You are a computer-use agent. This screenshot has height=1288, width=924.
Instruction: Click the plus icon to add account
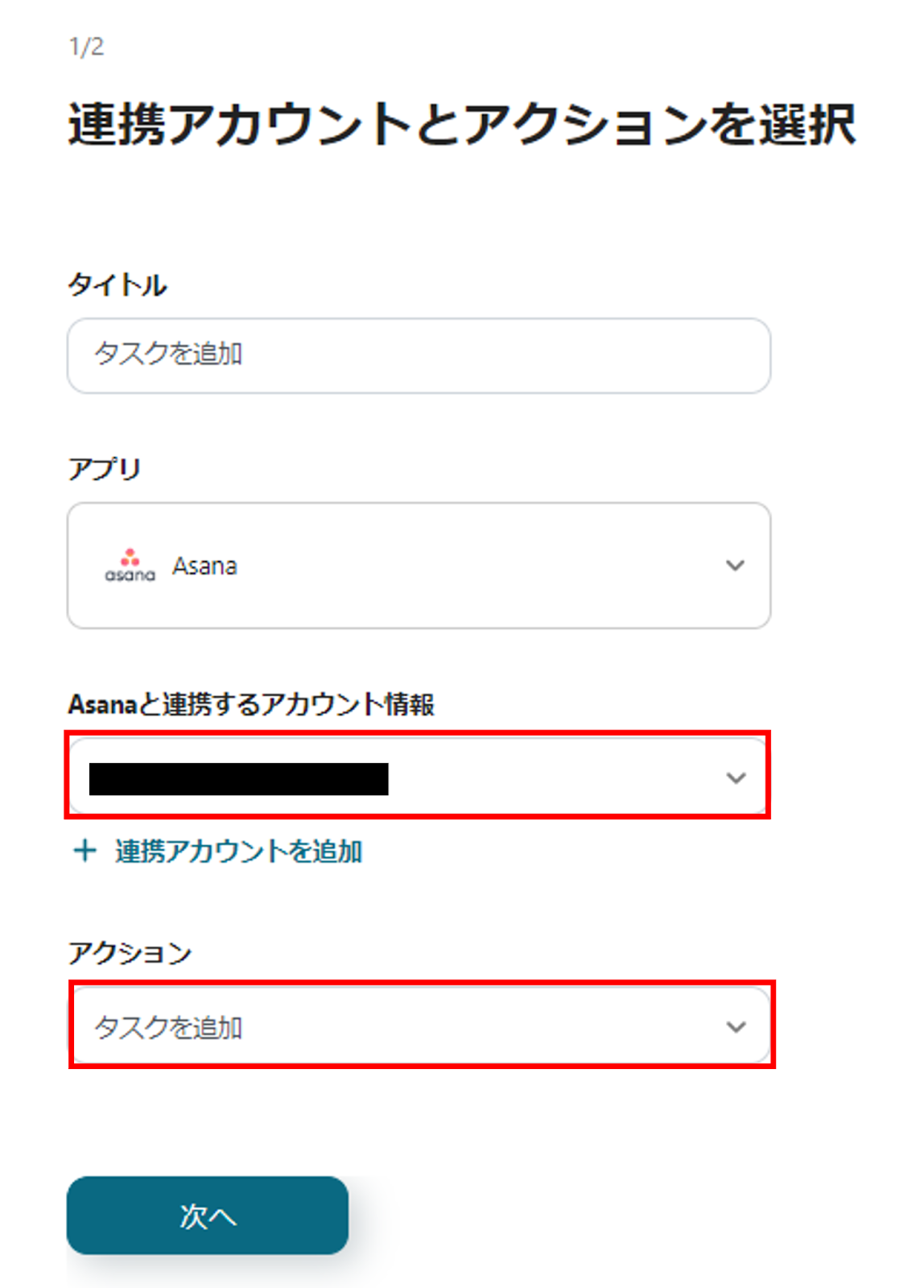point(85,851)
